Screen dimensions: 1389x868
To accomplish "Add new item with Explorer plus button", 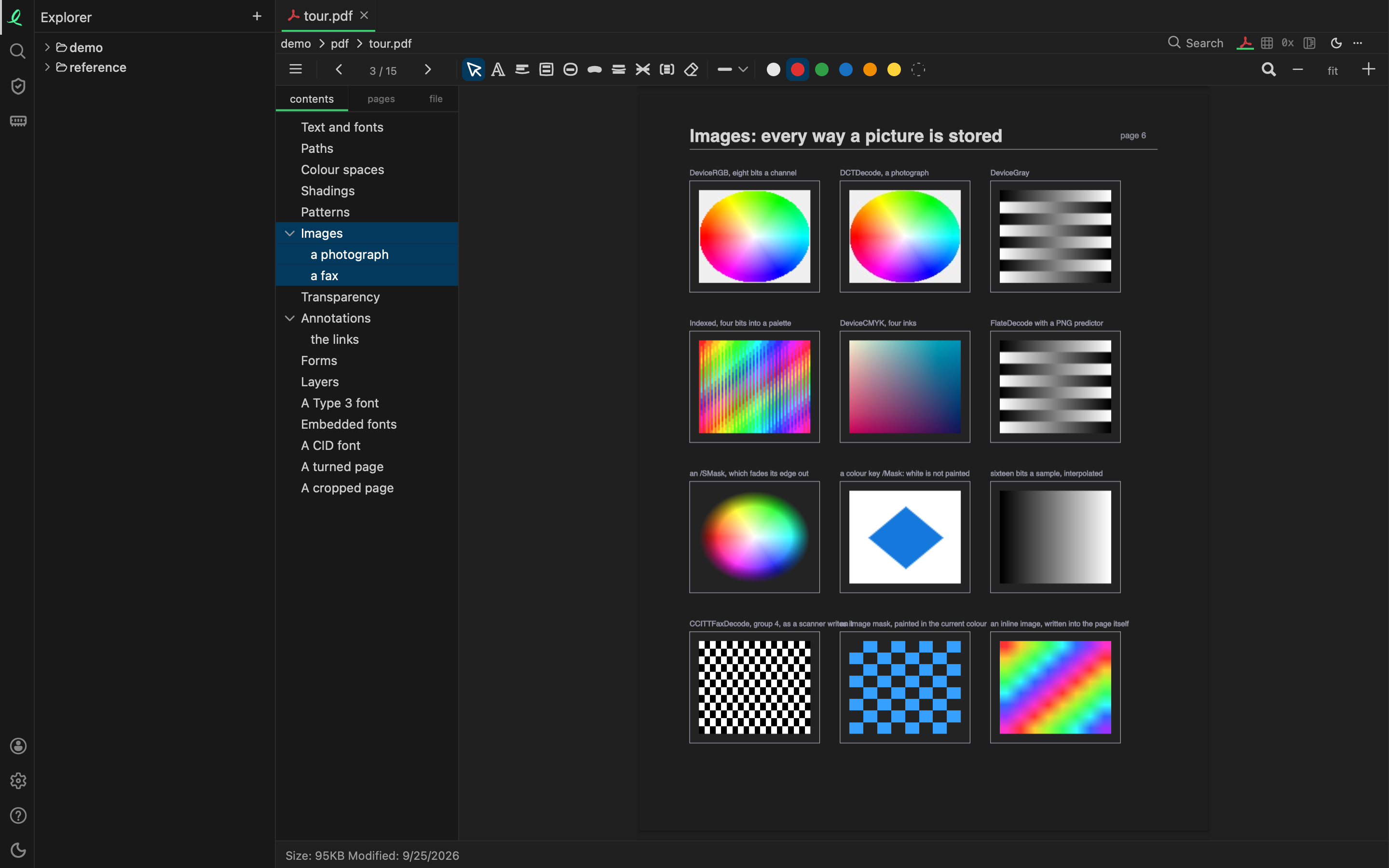I will pos(257,17).
